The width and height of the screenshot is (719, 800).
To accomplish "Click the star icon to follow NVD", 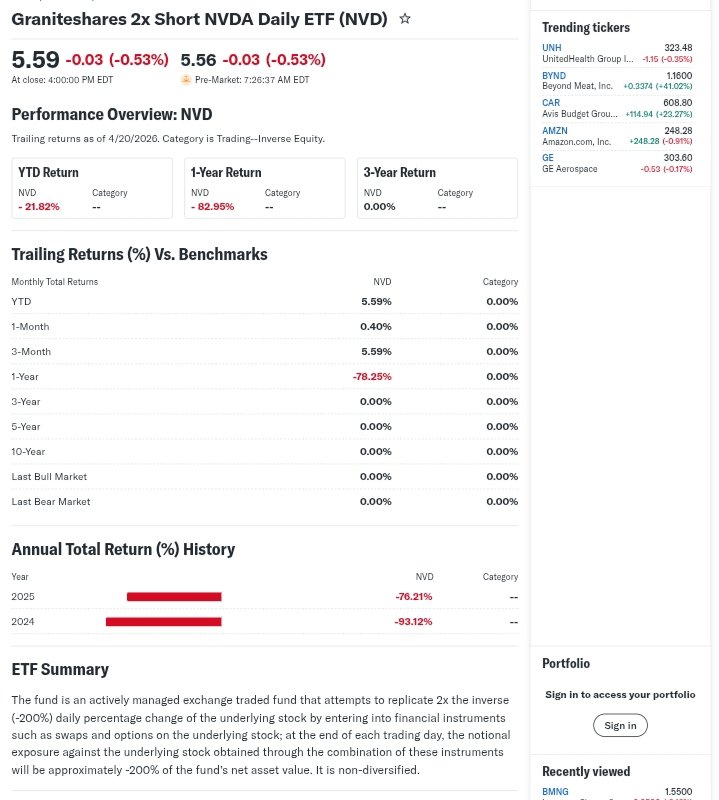I will click(405, 19).
